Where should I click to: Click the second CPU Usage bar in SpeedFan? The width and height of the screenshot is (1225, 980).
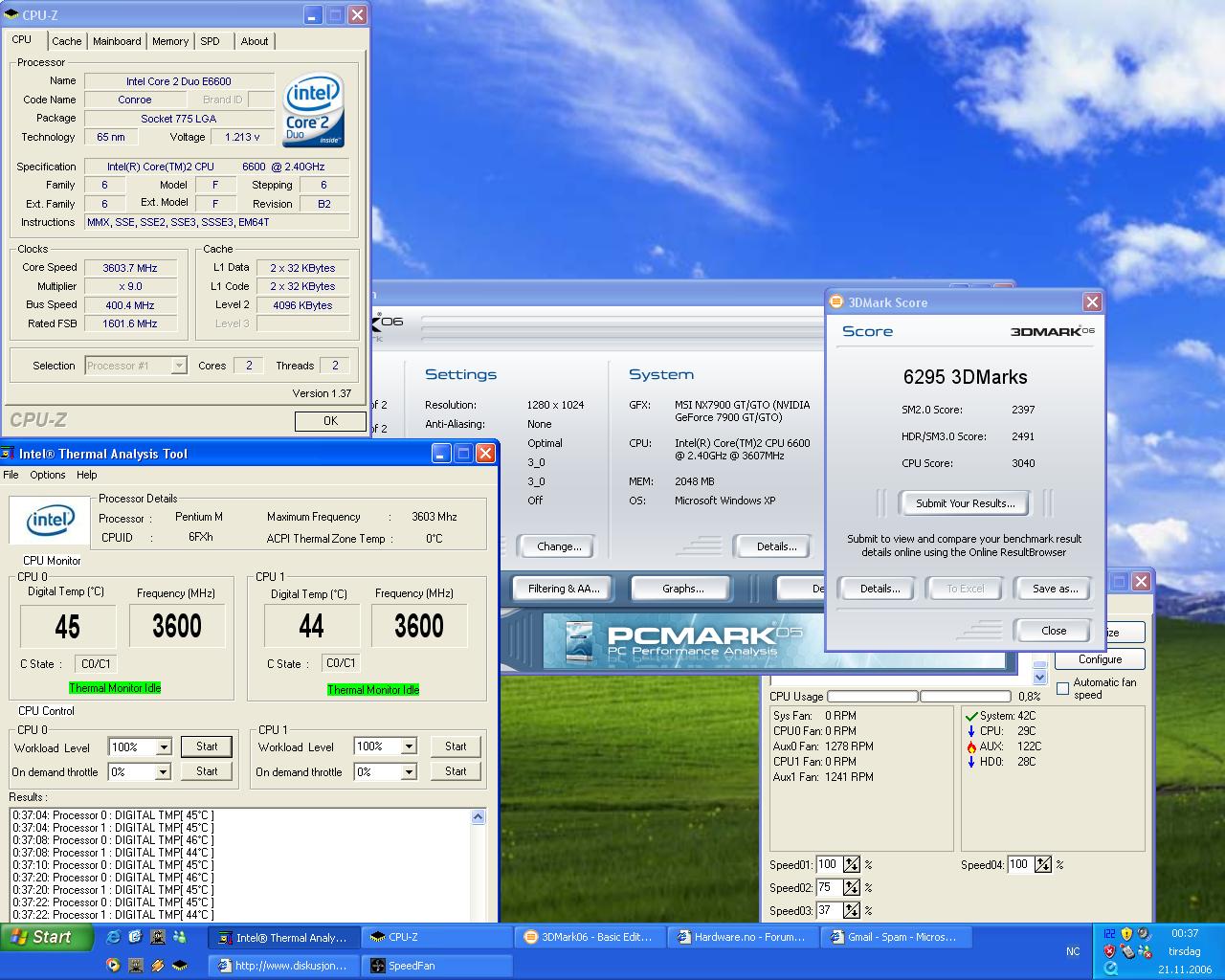click(x=966, y=697)
